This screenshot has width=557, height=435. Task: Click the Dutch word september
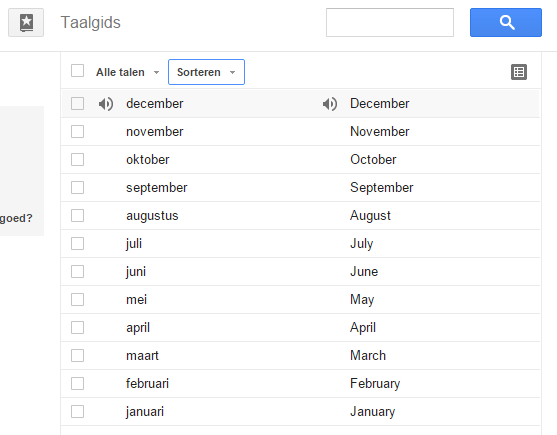click(x=157, y=188)
